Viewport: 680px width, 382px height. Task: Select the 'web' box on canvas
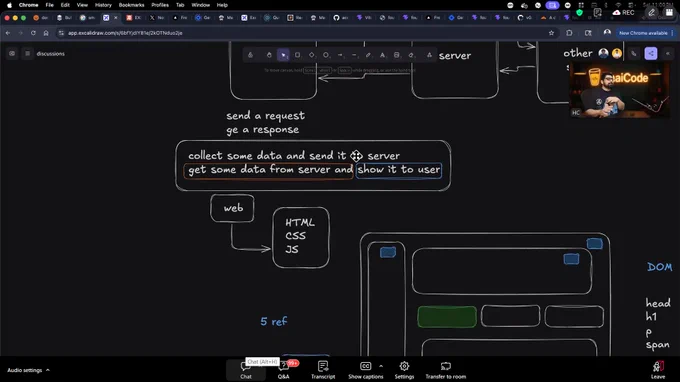click(232, 208)
